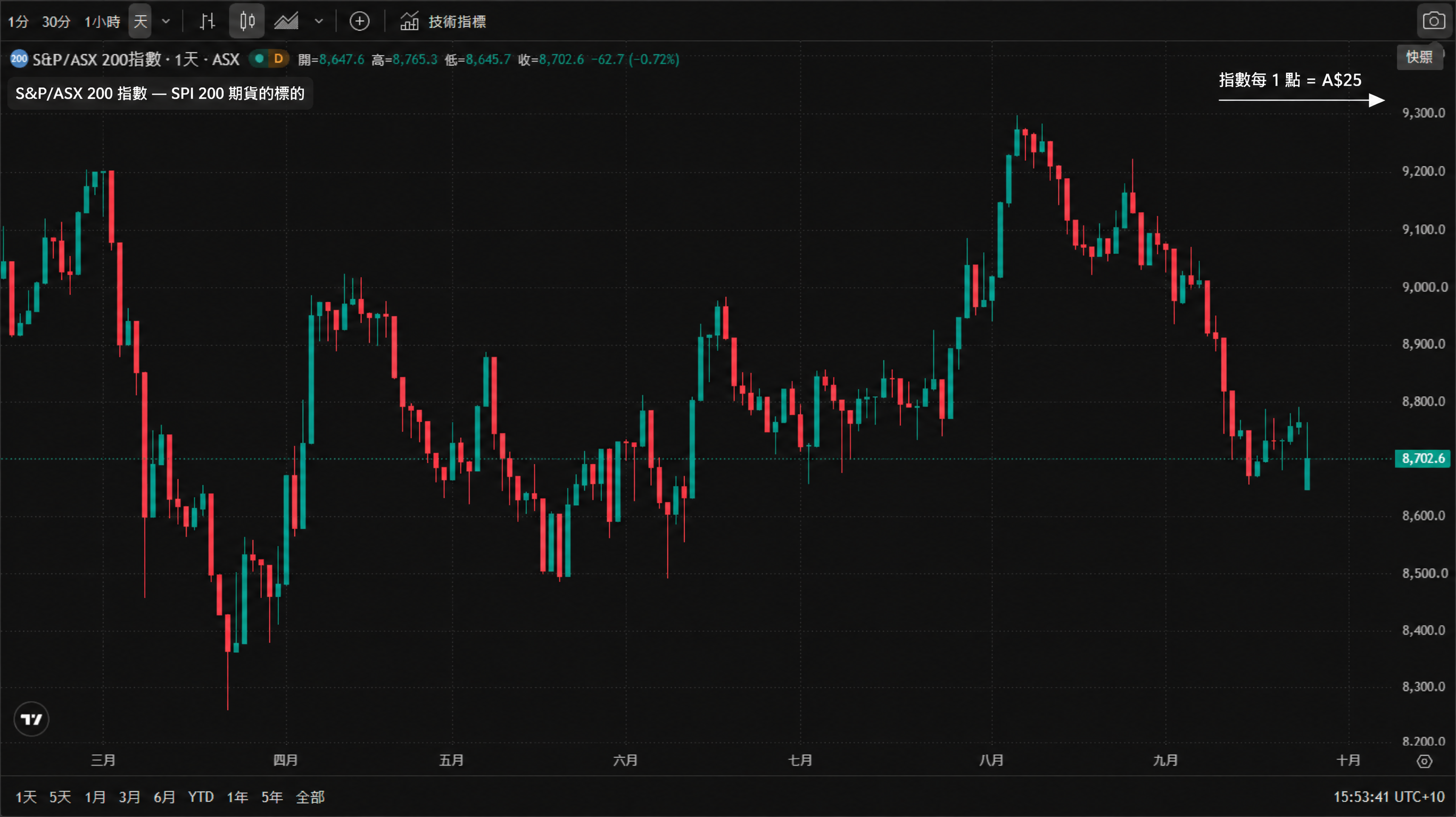Select the 3月 range
Viewport: 1456px width, 817px height.
(129, 797)
